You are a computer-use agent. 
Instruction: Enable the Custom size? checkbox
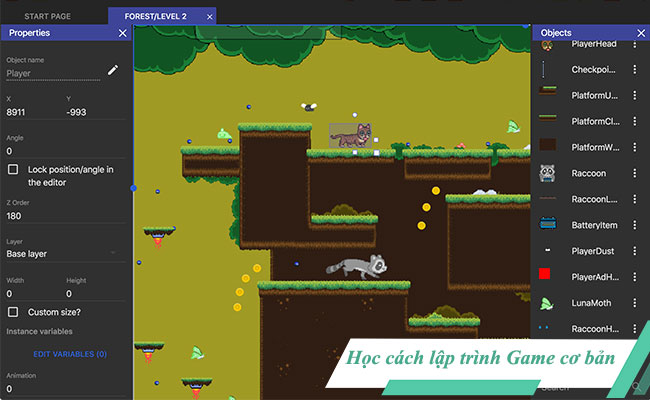pos(13,312)
